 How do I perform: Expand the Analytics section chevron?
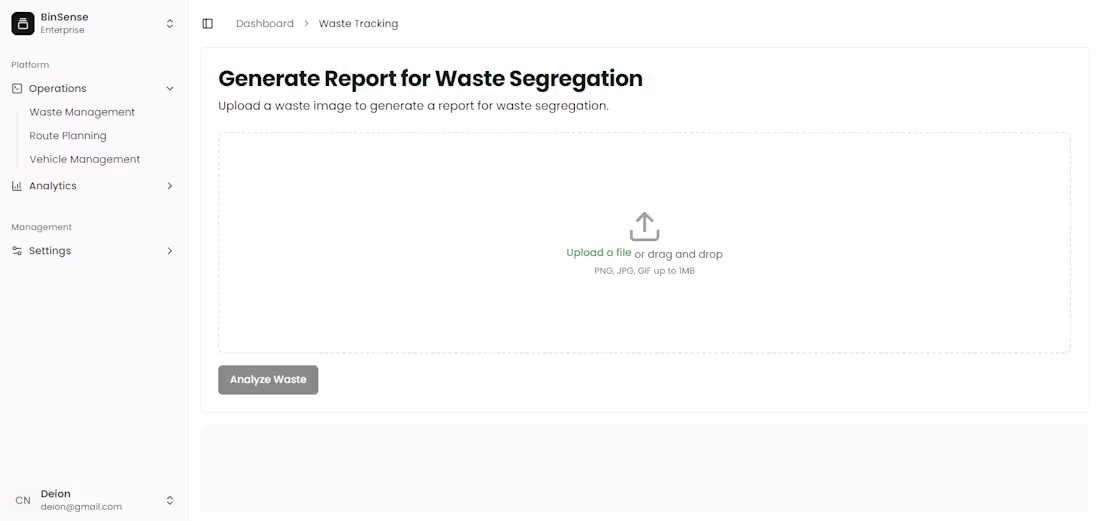170,186
